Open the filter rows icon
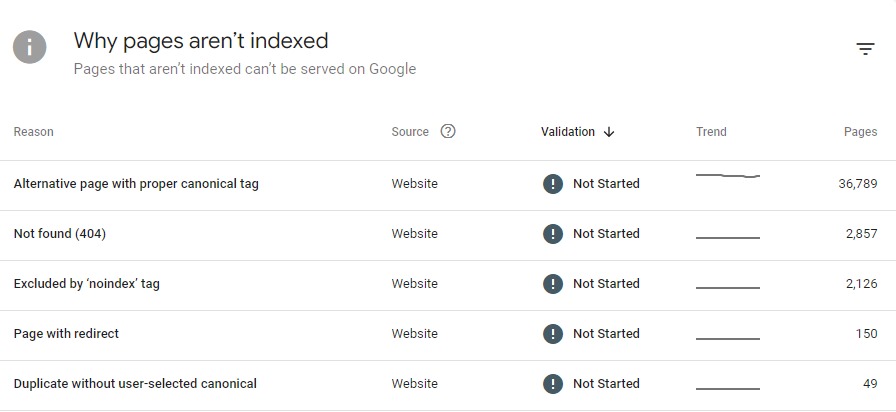The width and height of the screenshot is (896, 412). coord(865,49)
